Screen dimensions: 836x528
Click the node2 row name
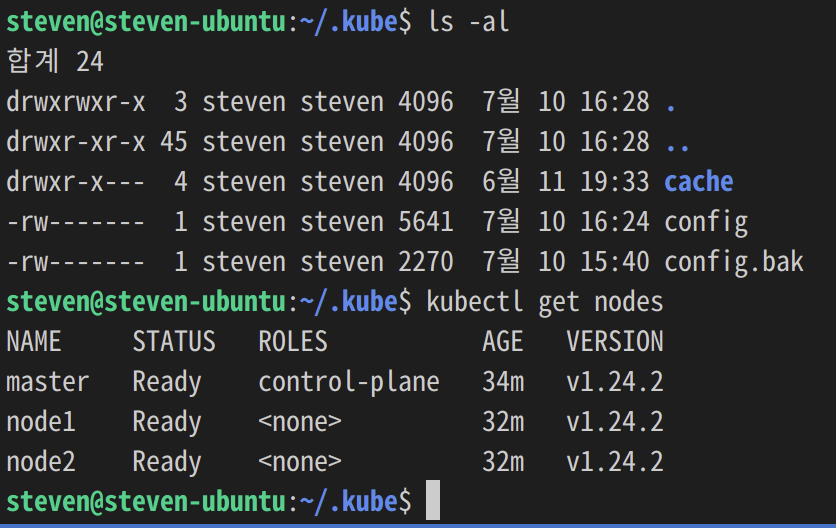(41, 462)
